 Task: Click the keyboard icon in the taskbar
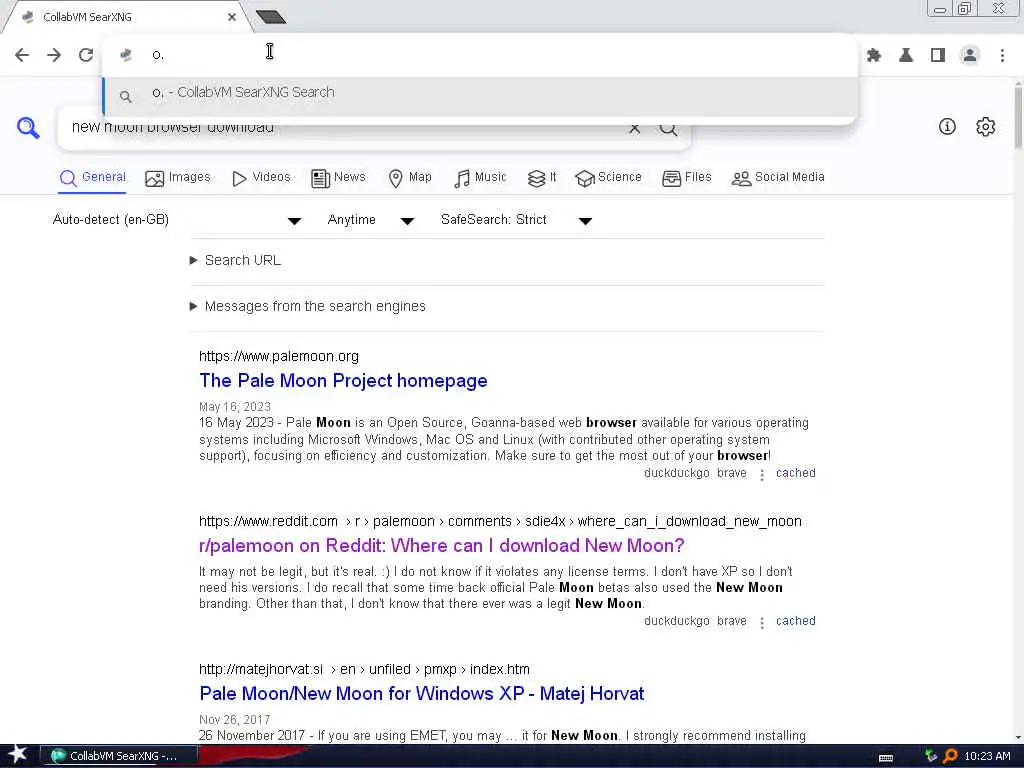click(886, 758)
